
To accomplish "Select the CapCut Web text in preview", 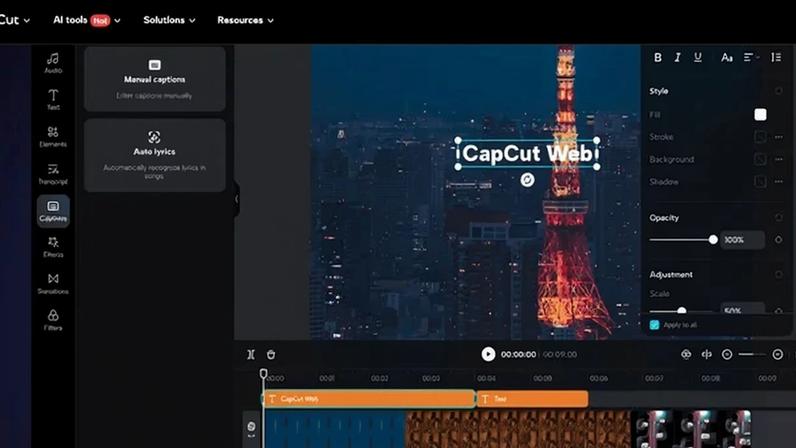I will (527, 153).
